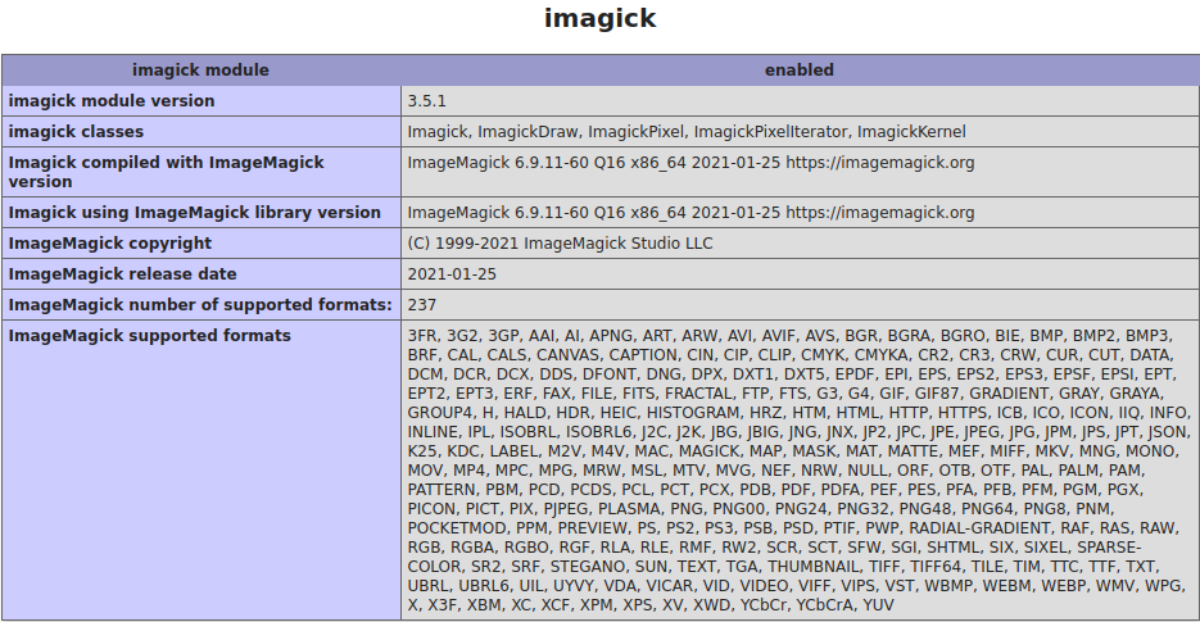The height and width of the screenshot is (622, 1200).
Task: Click "Imagick compiled with ImageMagick version" label
Action: [166, 172]
